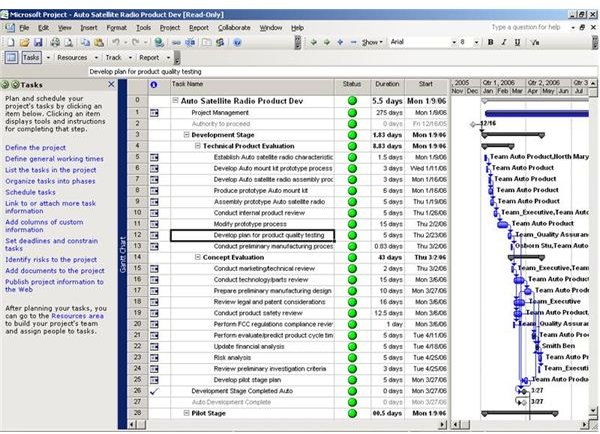The height and width of the screenshot is (434, 600).
Task: Open the Insert menu
Action: 89,28
